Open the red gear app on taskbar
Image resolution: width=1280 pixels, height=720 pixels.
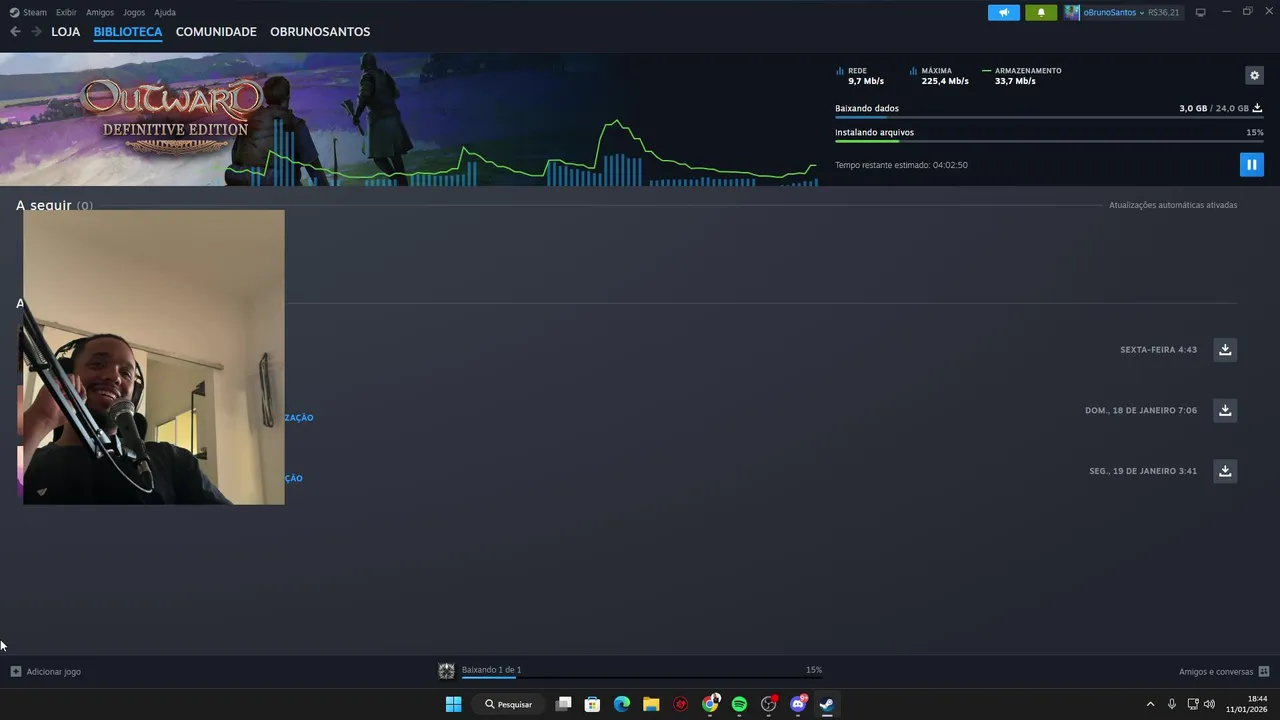click(681, 704)
